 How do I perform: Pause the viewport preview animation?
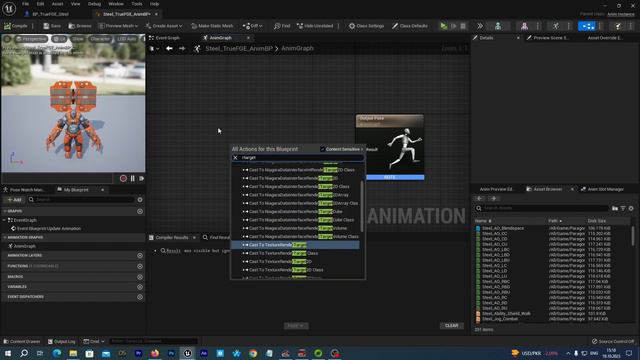(x=133, y=178)
